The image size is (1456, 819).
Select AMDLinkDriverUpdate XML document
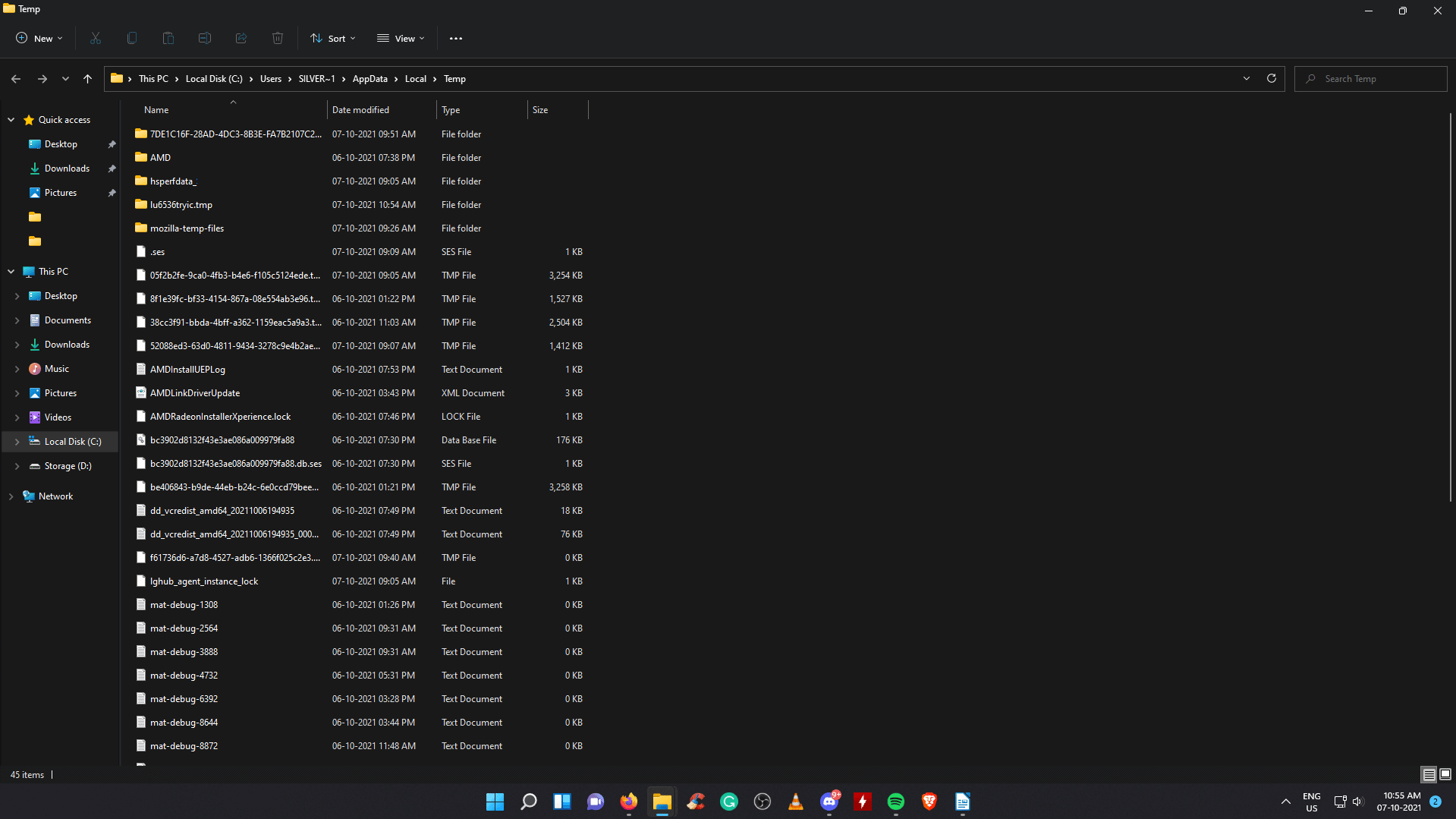(195, 393)
